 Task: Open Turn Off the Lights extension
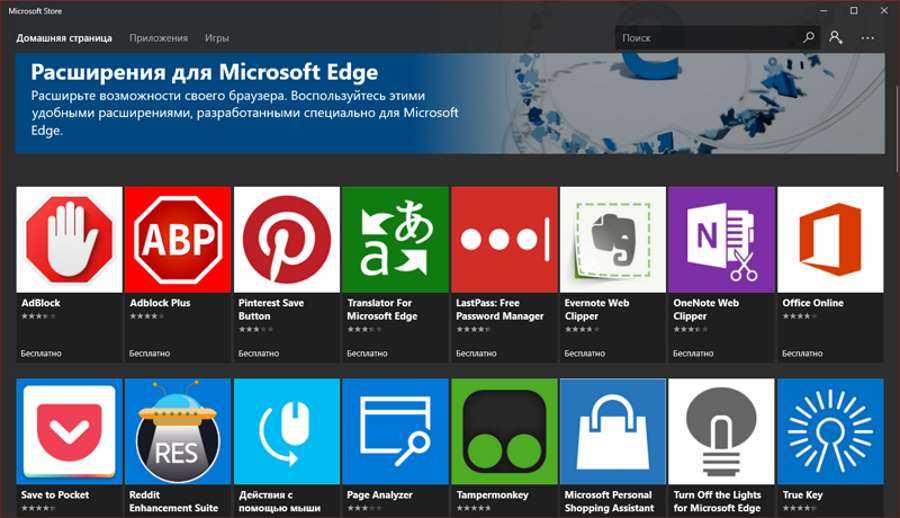[721, 431]
